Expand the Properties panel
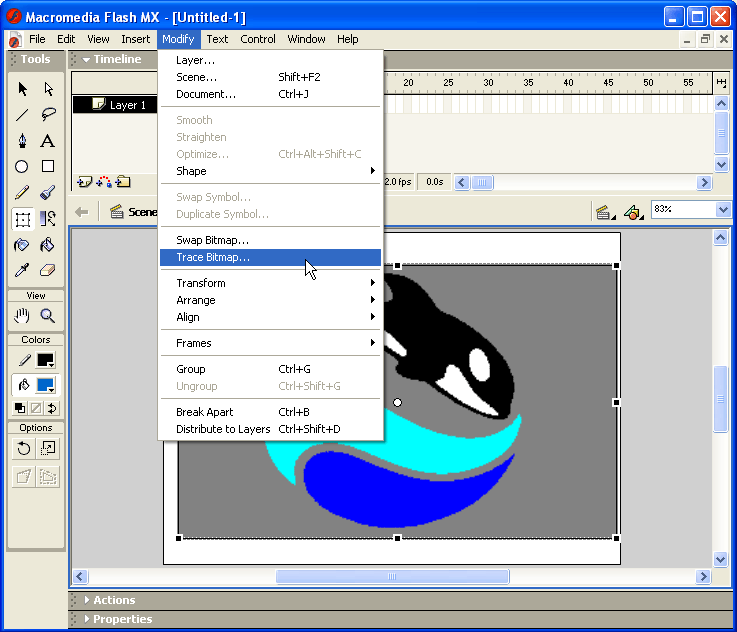Screen dimensions: 737x632 87,619
